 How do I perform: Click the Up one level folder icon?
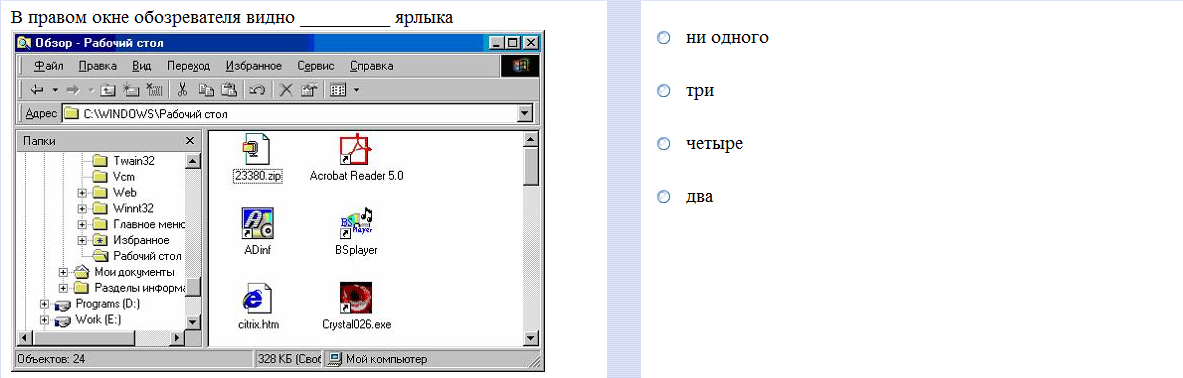(108, 90)
